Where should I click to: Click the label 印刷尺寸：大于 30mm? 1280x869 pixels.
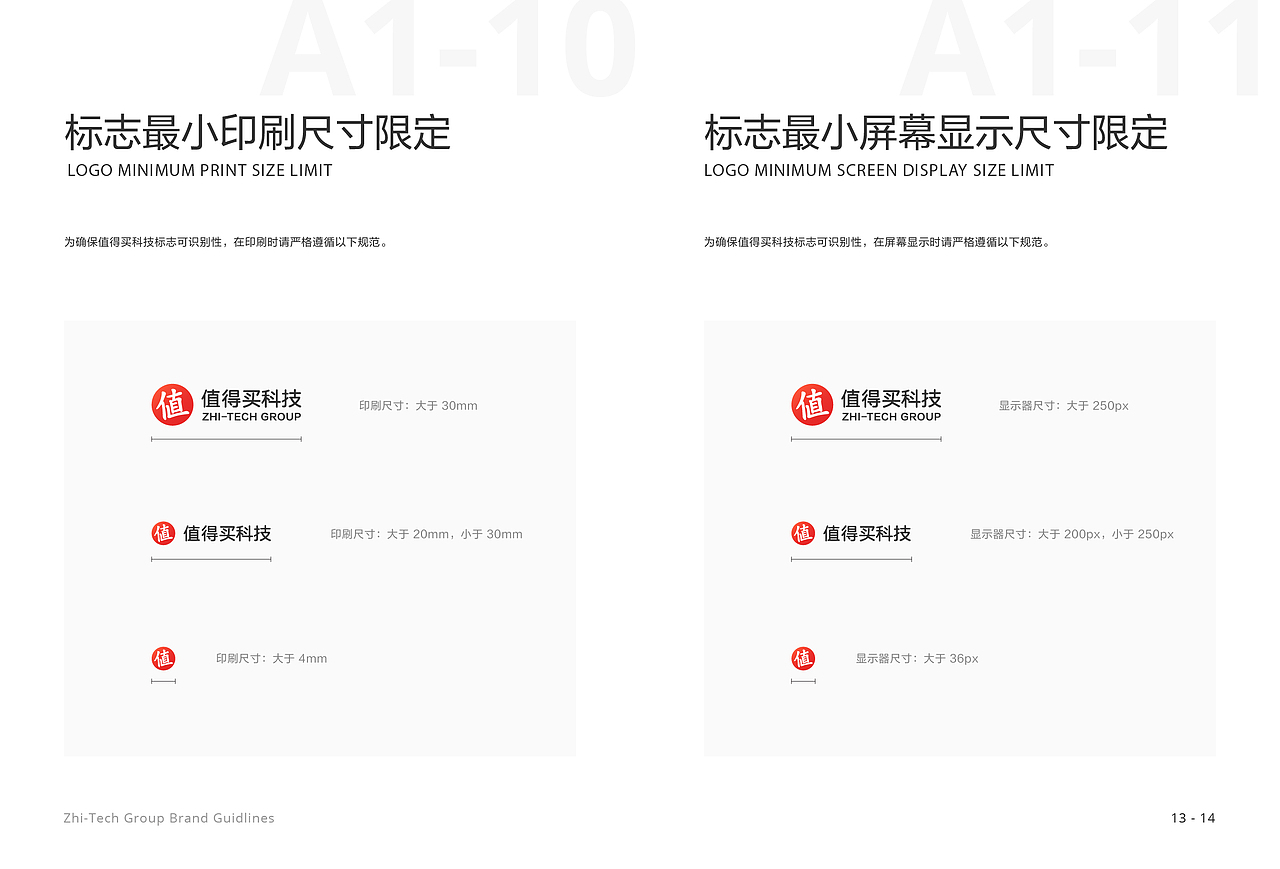[x=418, y=406]
